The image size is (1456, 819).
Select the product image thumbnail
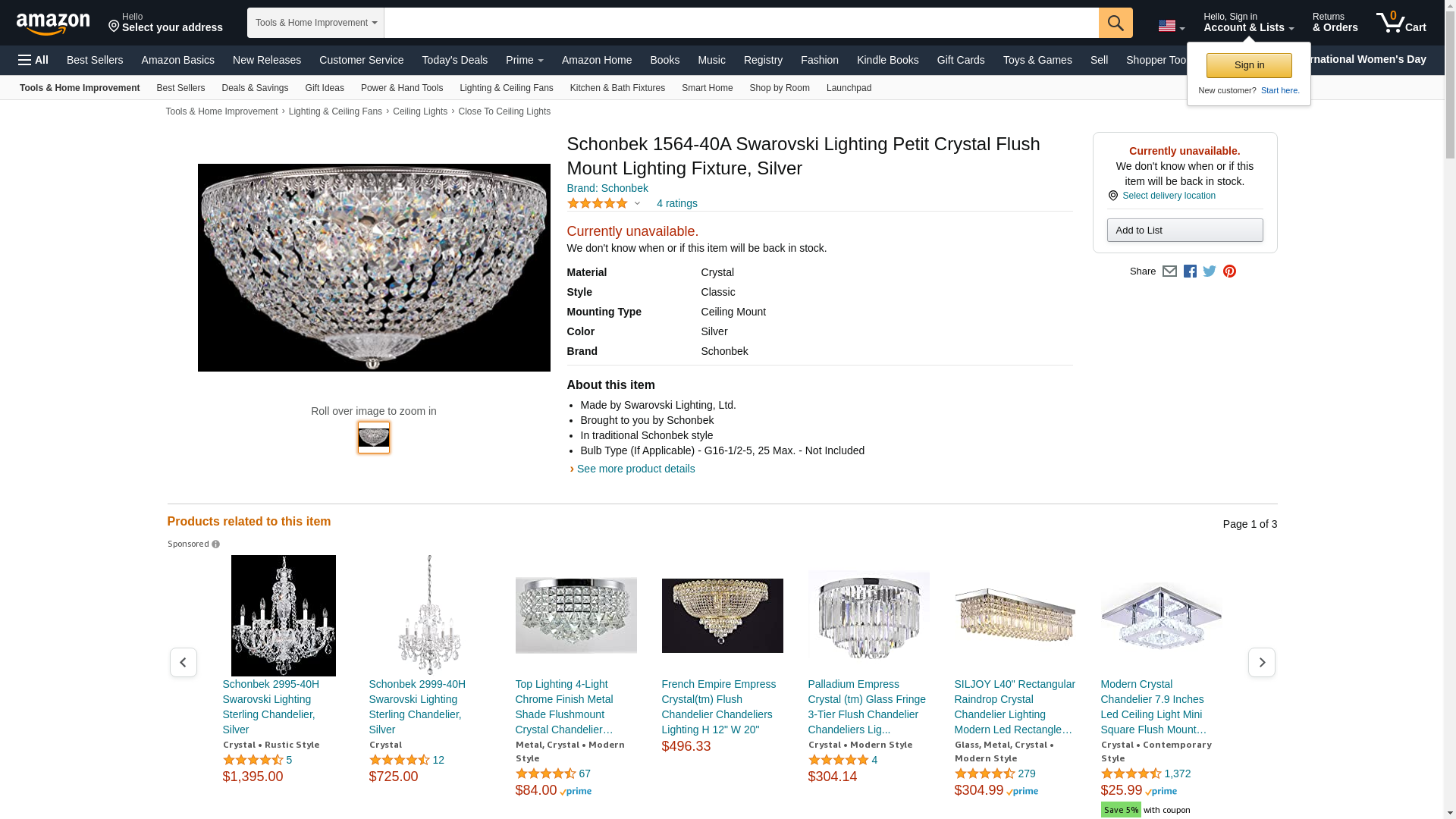374,438
